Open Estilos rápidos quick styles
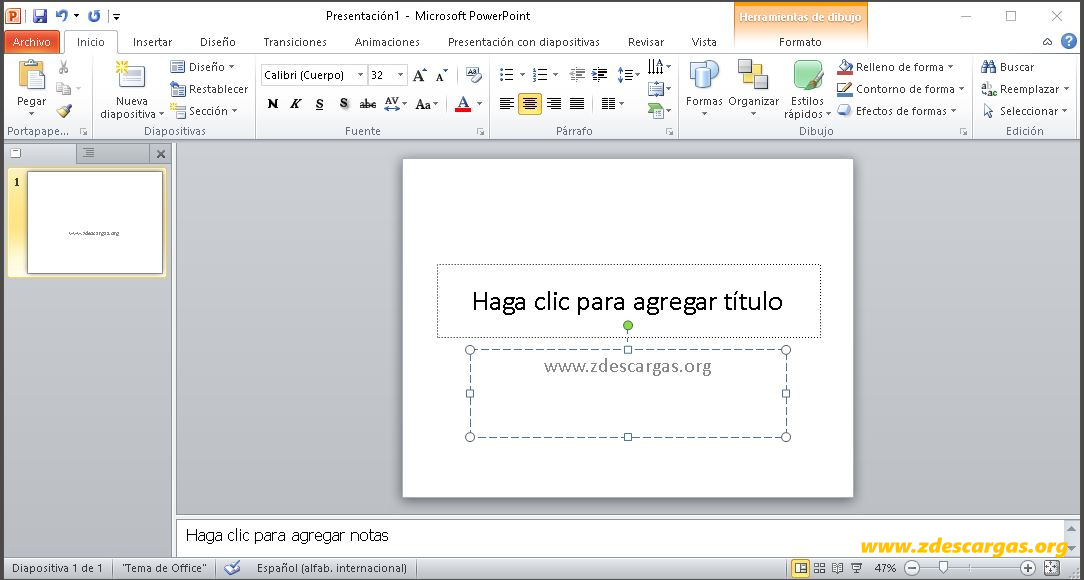 807,88
